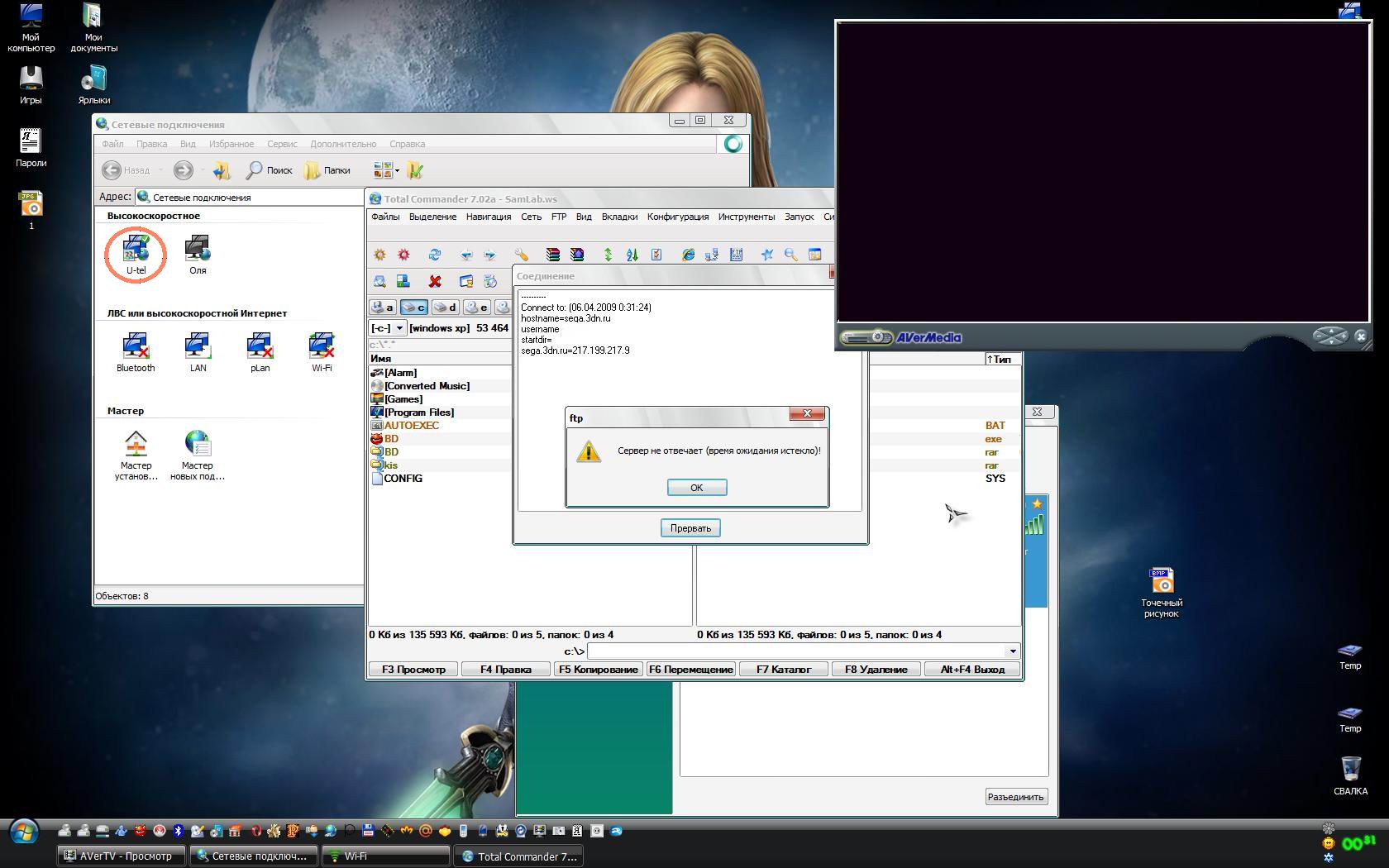1389x868 pixels.
Task: Click the back arrow icon in Total Commander toolbar
Action: tap(466, 255)
